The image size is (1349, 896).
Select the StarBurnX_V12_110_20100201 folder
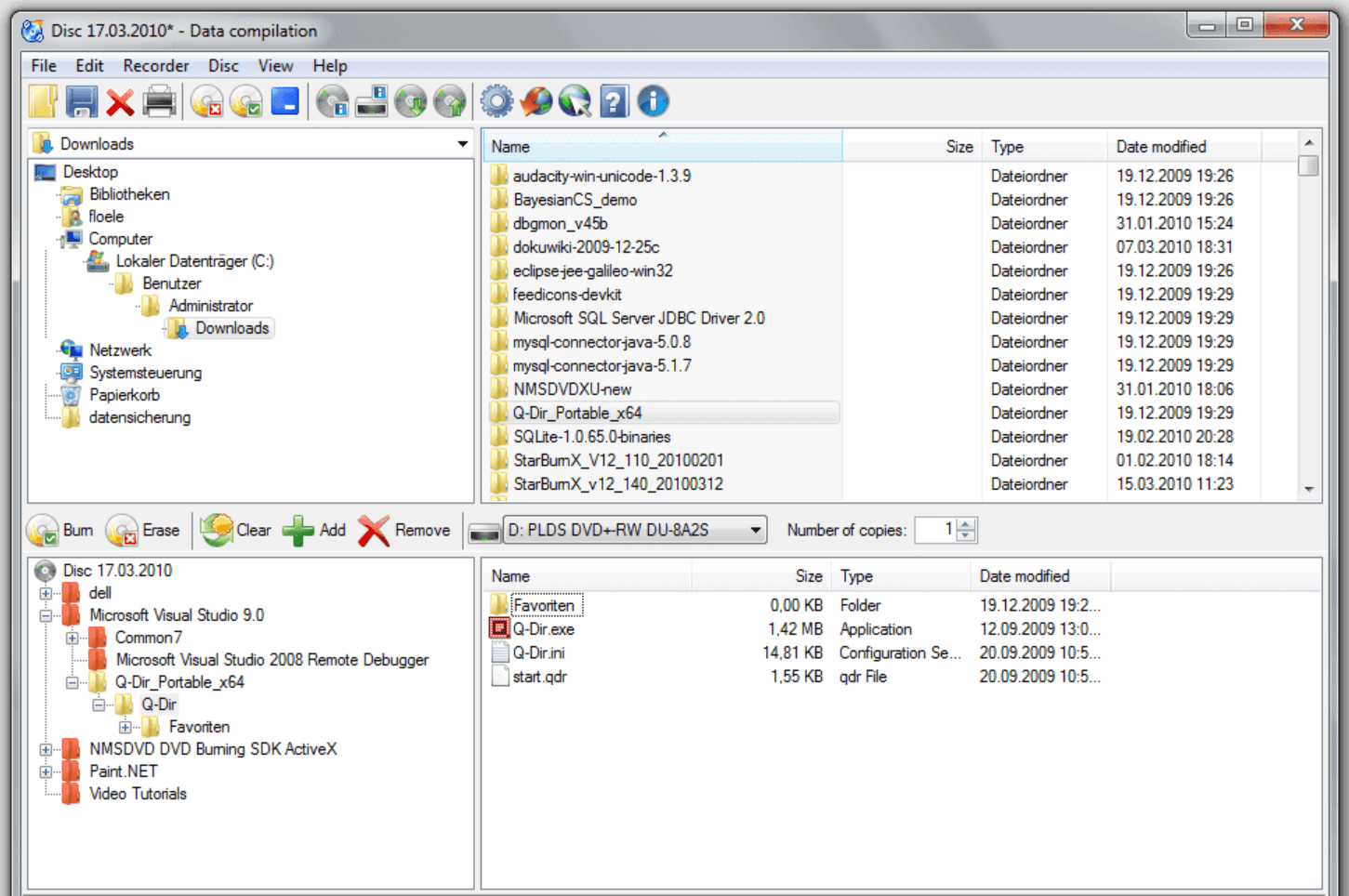[618, 460]
